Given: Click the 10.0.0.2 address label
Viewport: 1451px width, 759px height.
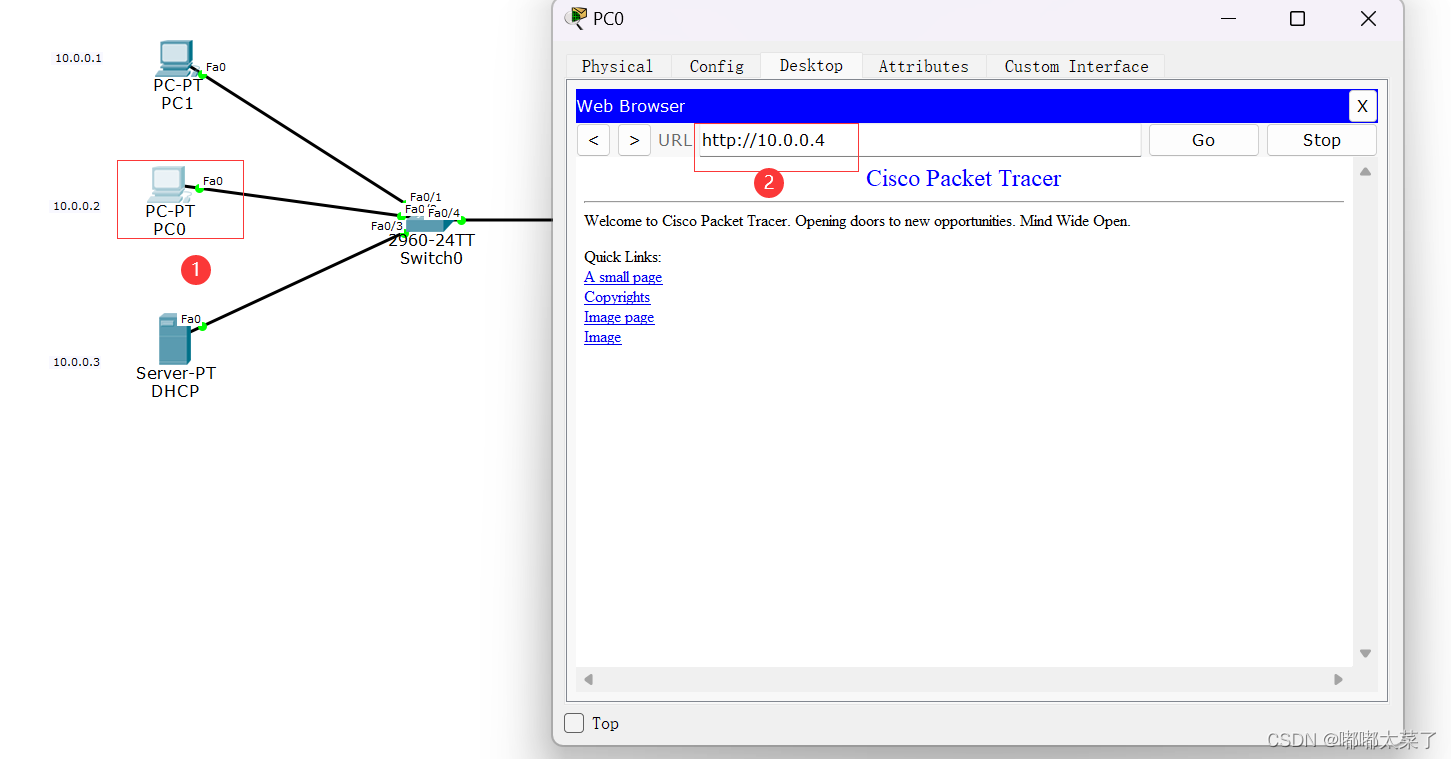Looking at the screenshot, I should coord(77,206).
